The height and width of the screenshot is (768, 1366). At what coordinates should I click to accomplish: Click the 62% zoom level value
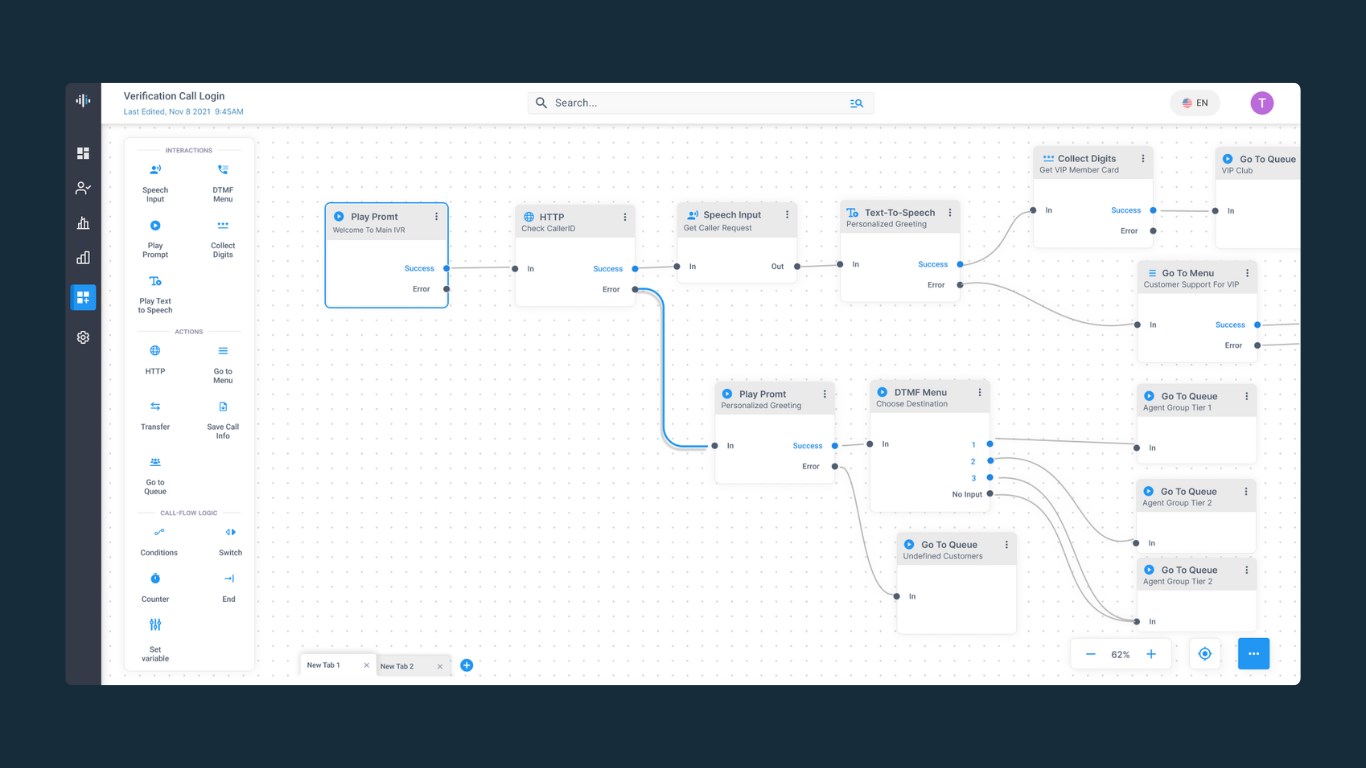(1121, 655)
